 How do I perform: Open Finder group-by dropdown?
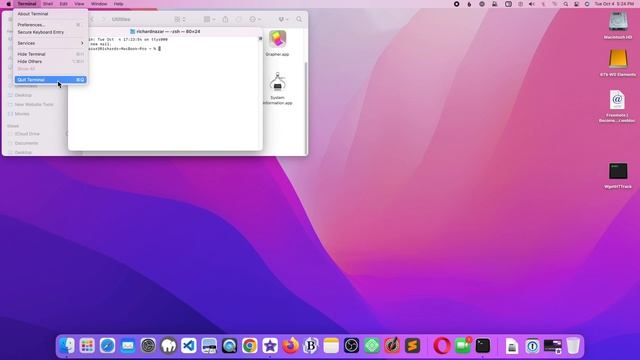tap(209, 19)
